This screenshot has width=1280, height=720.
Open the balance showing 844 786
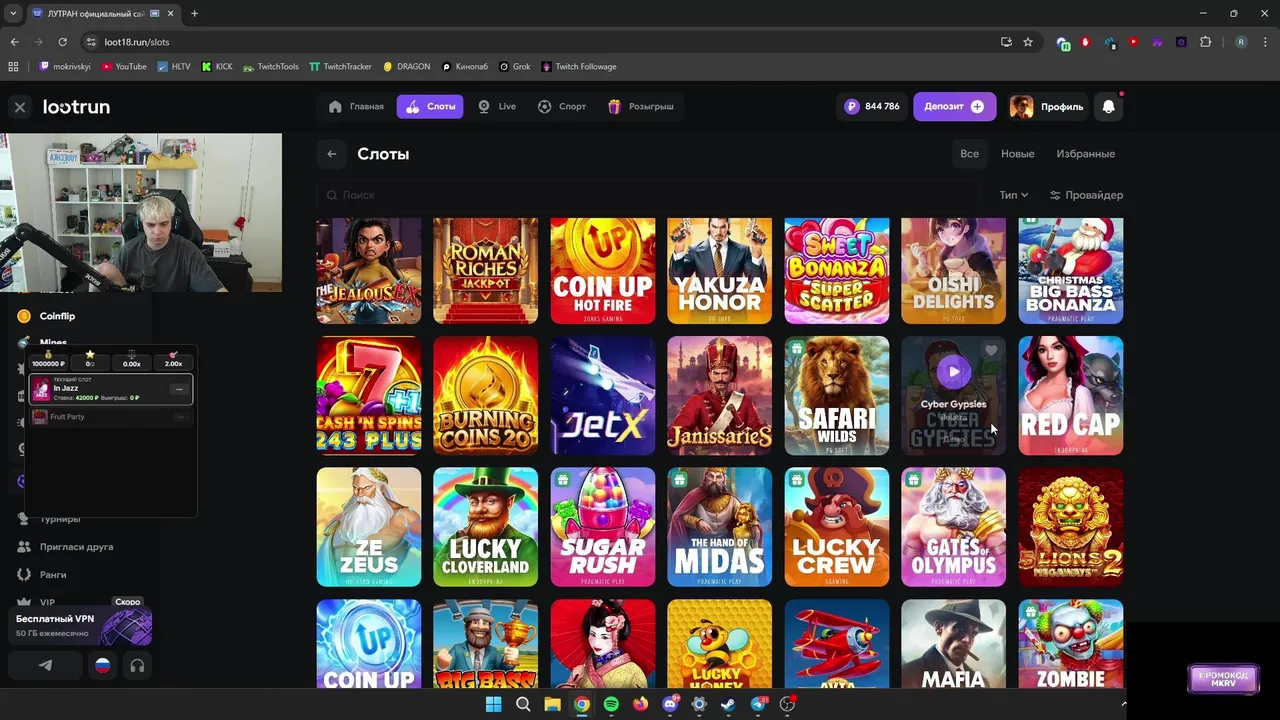872,107
